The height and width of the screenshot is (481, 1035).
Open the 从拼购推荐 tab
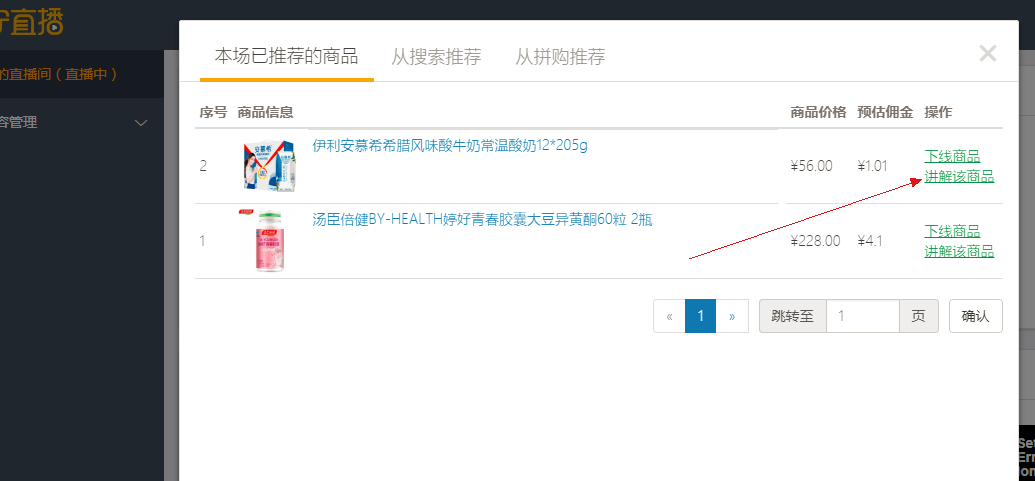tap(560, 57)
